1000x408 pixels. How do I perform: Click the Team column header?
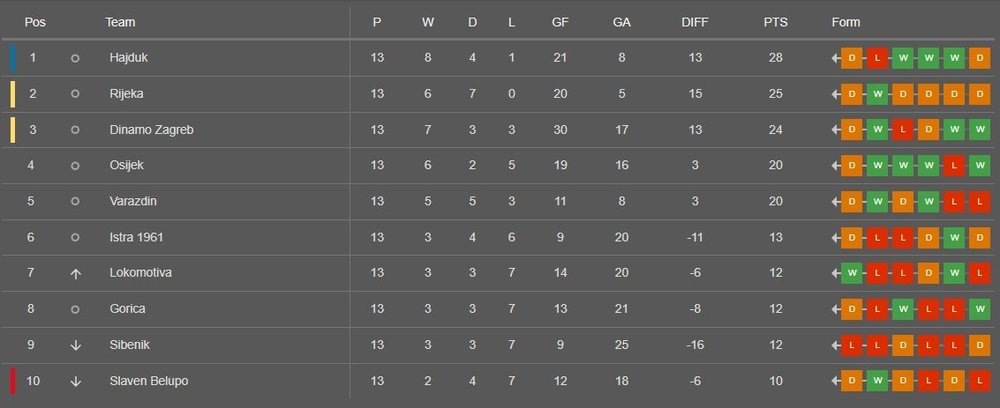click(120, 23)
